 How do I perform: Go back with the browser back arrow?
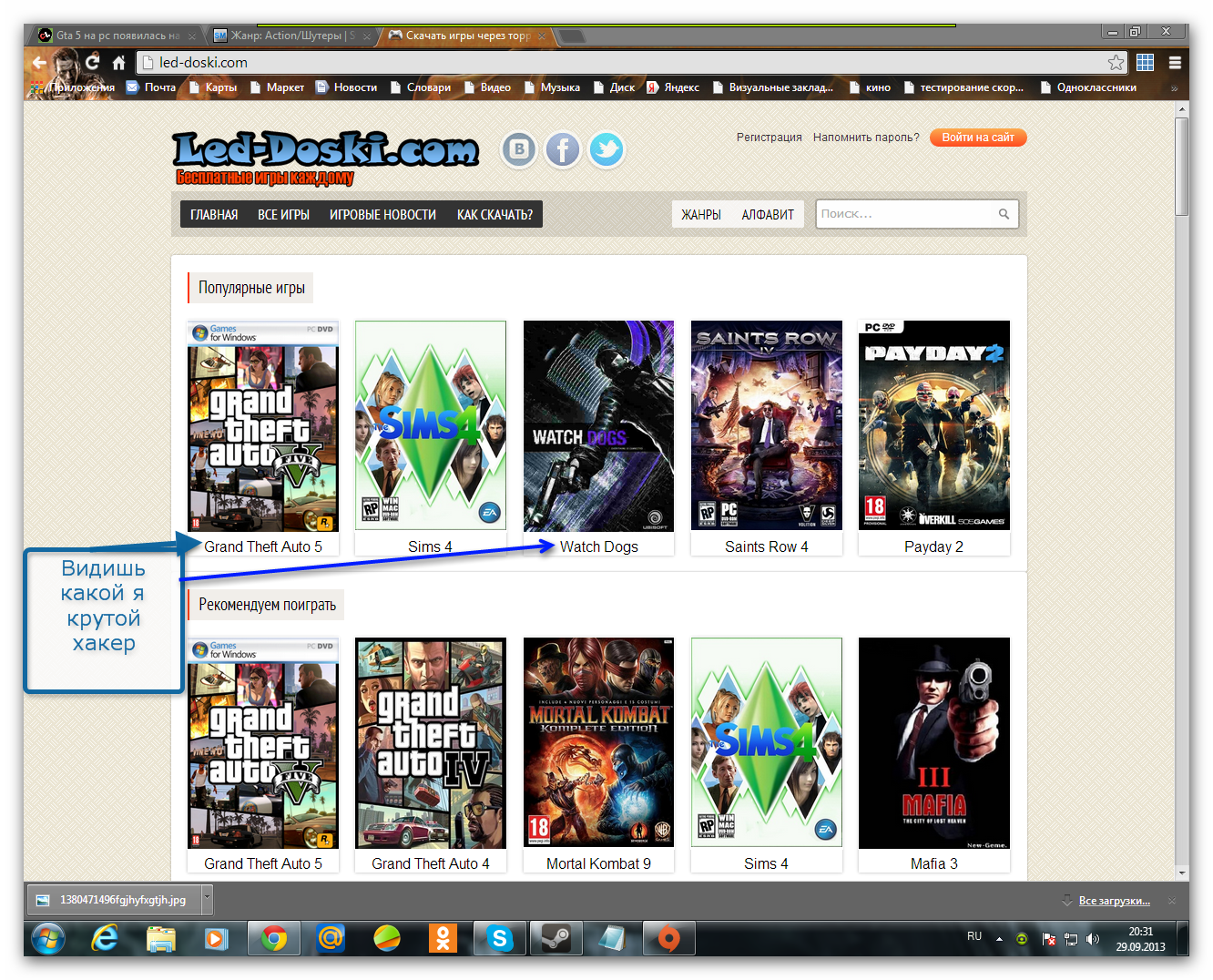pos(39,63)
